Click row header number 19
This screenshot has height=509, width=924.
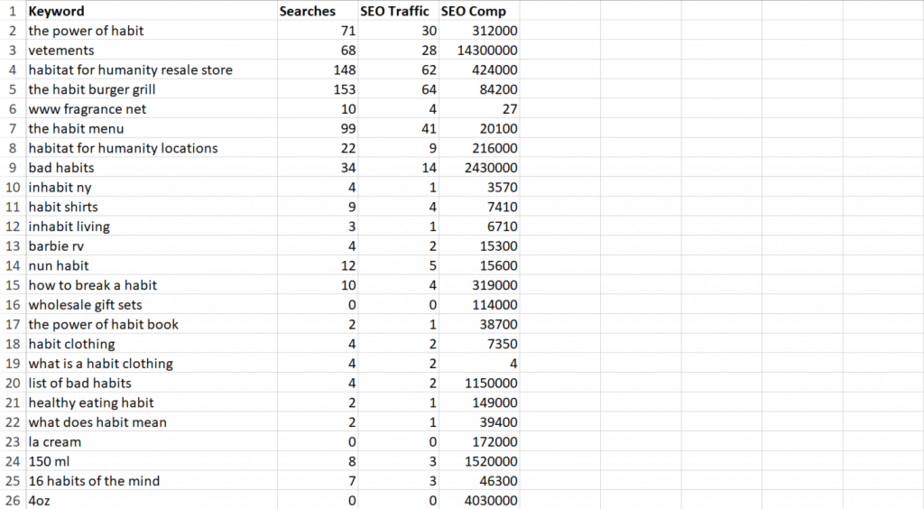[x=13, y=363]
